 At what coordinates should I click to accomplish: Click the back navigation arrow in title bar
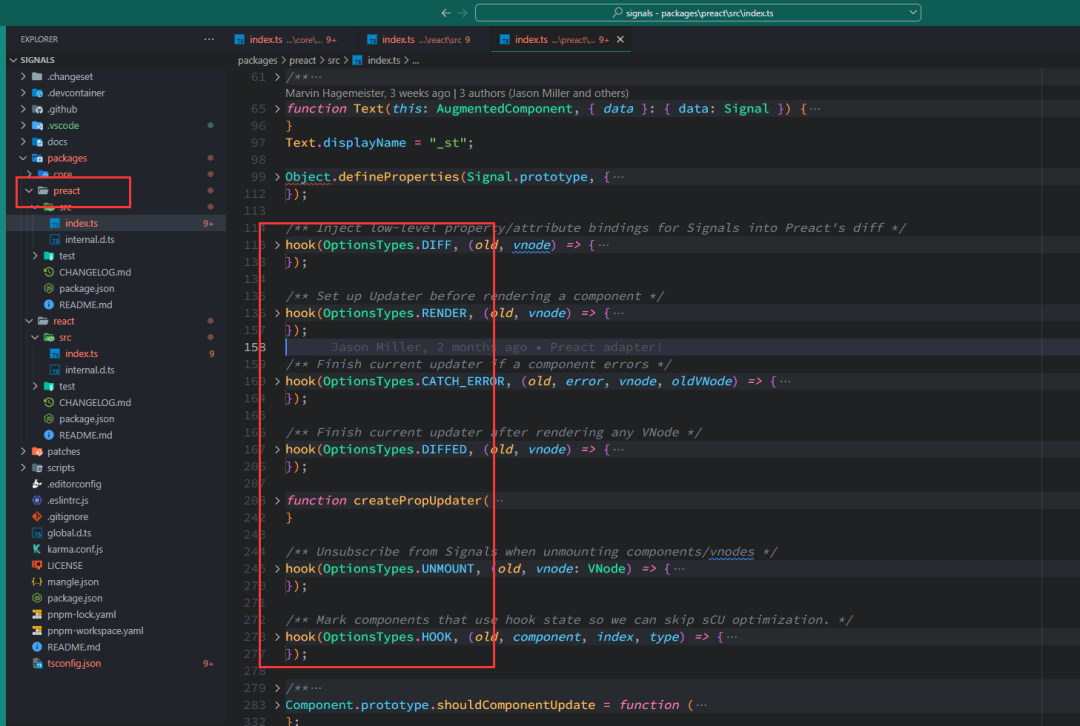(x=445, y=13)
